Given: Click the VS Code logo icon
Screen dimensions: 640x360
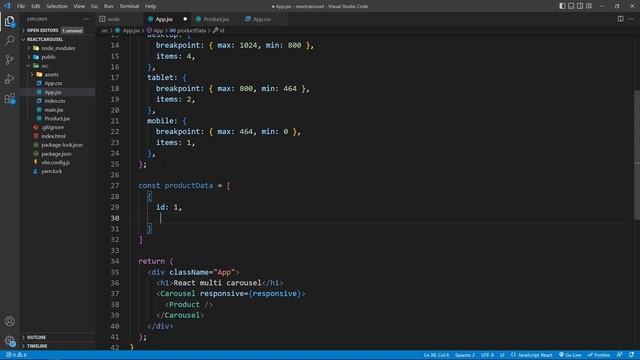Looking at the screenshot, I should (7, 6).
